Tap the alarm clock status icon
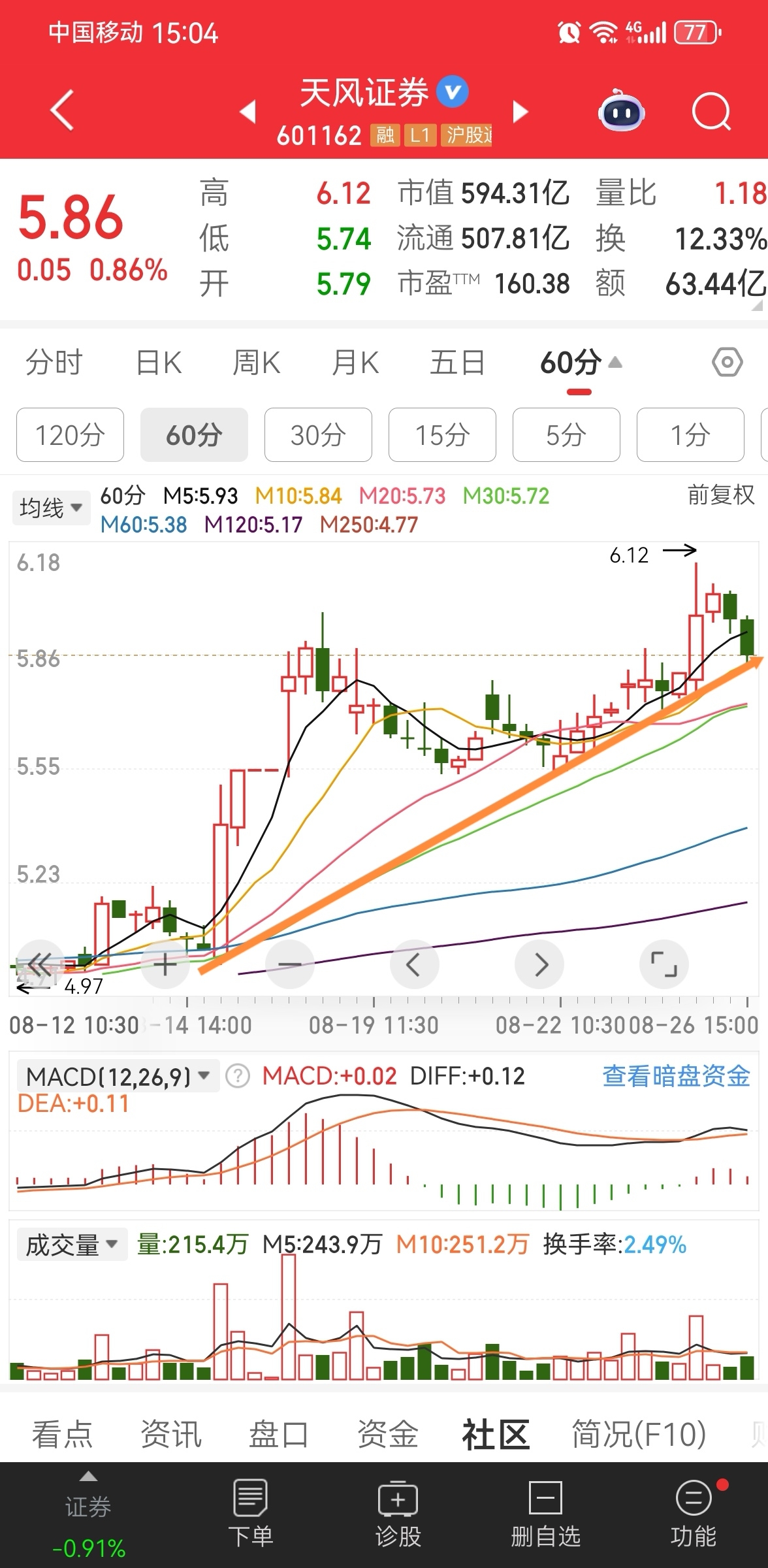This screenshot has width=768, height=1568. pyautogui.click(x=569, y=32)
